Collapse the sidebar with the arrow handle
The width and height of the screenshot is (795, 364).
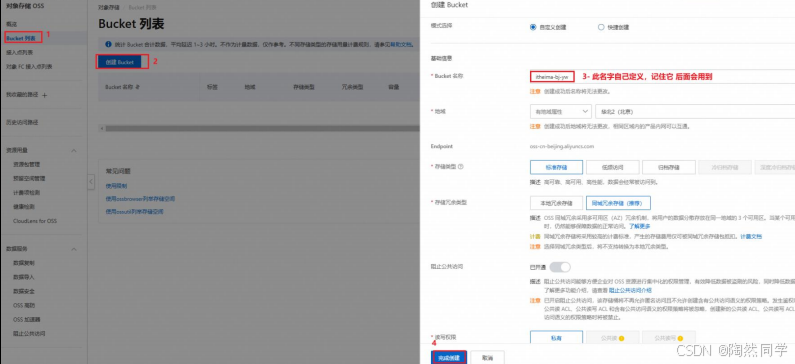(x=91, y=181)
